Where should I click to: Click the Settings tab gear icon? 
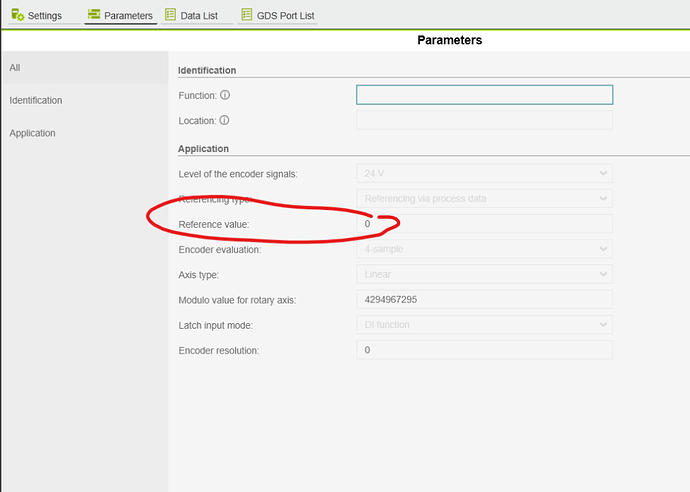point(17,15)
